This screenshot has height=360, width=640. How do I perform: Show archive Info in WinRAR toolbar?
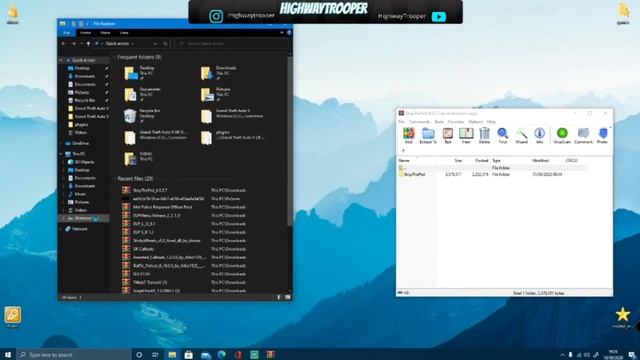point(539,136)
